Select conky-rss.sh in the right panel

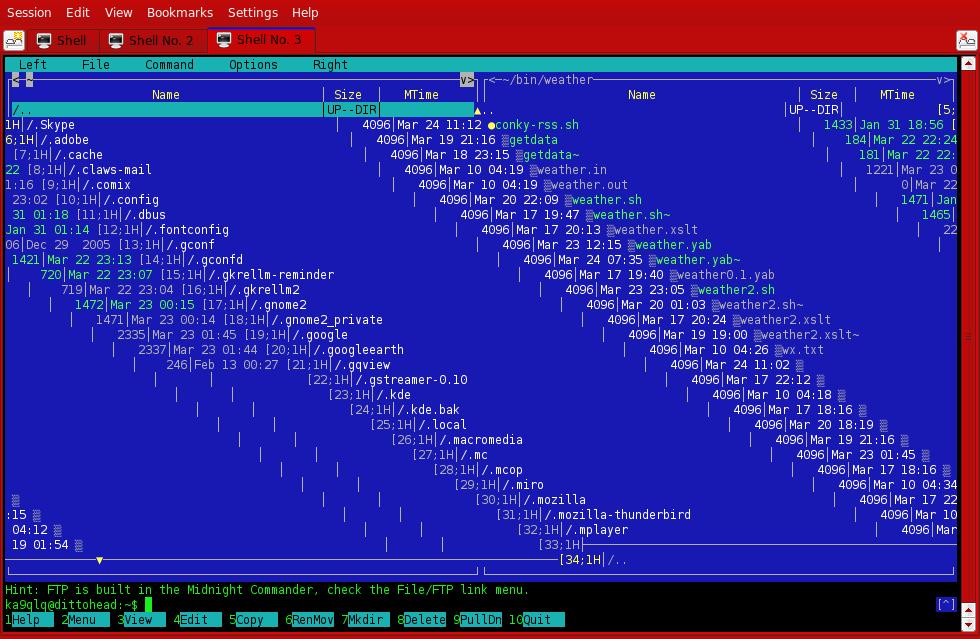[x=537, y=125]
